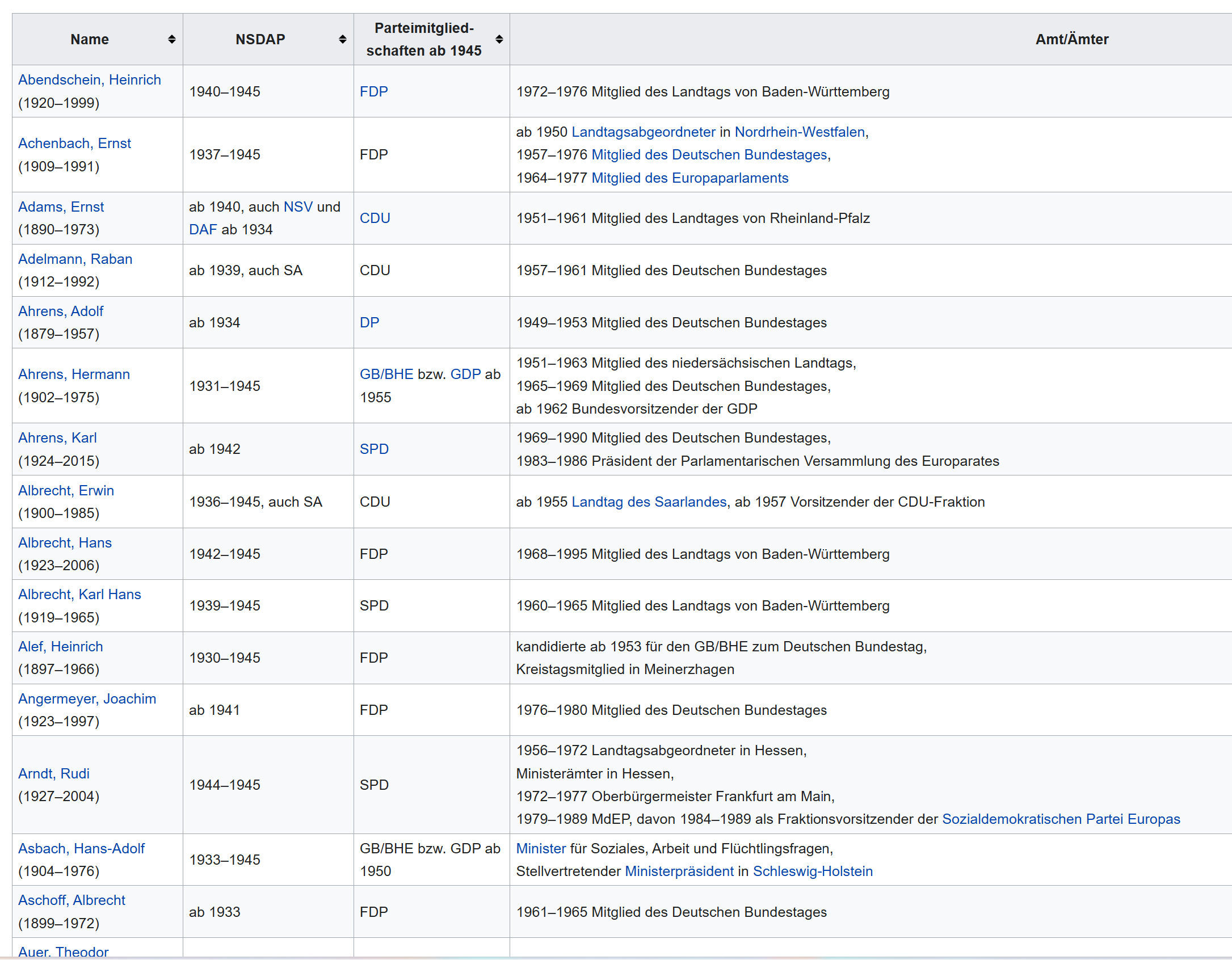
Task: Open the Achenbach, Ernst link
Action: (74, 144)
